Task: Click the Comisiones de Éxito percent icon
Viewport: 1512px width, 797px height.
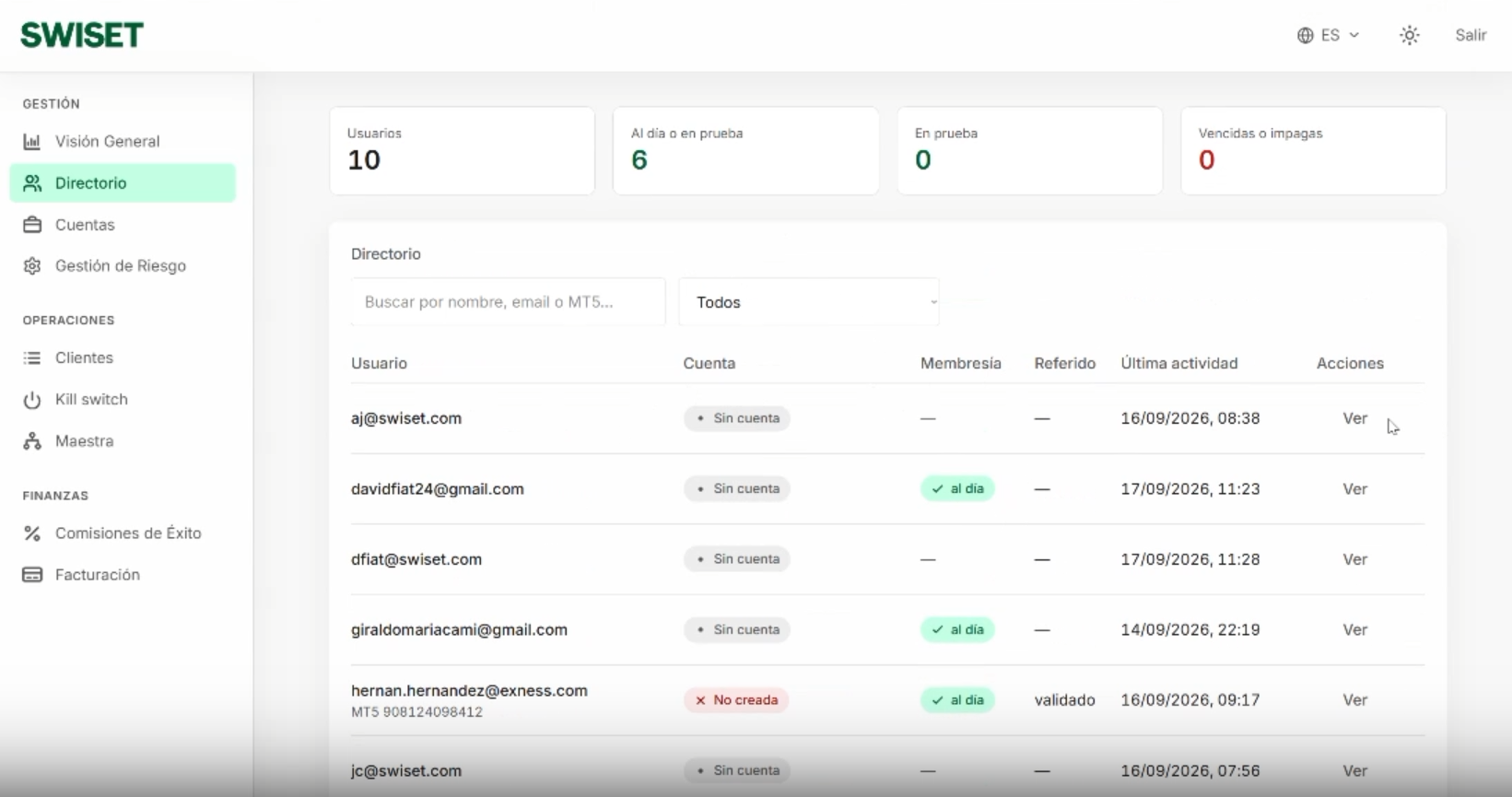Action: point(32,533)
